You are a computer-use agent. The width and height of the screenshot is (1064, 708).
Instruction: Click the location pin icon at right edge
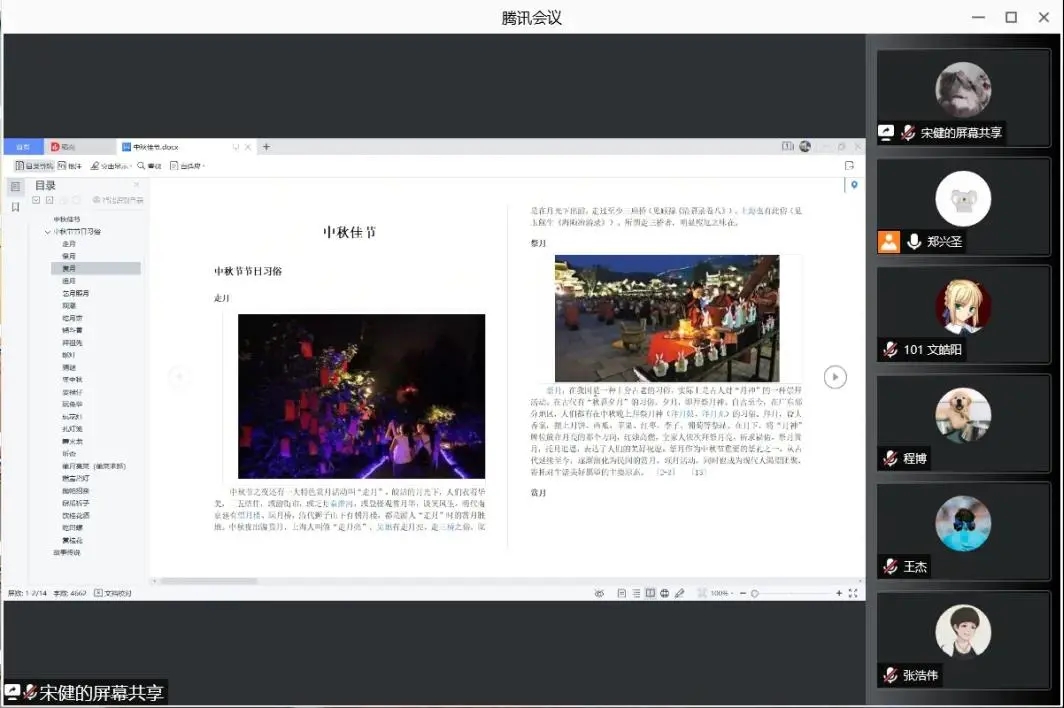pyautogui.click(x=854, y=185)
